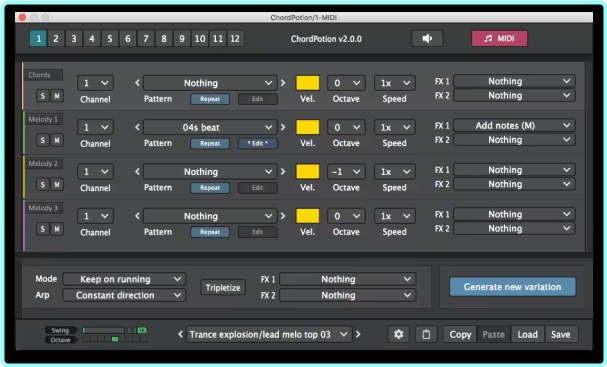This screenshot has width=607, height=367.
Task: Switch to slot tab 12
Action: click(235, 38)
